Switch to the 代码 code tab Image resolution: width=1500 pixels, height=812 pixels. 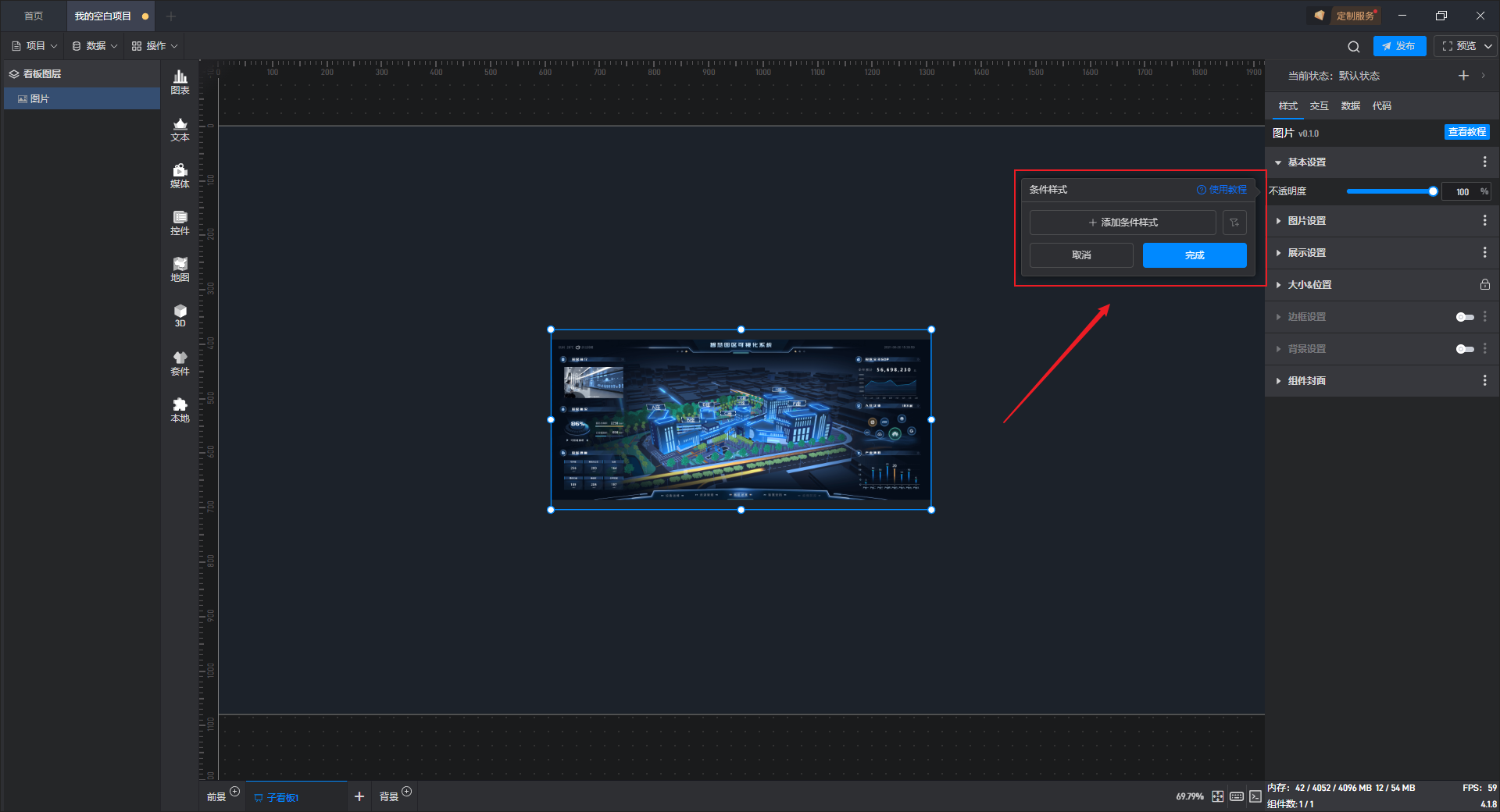point(1381,106)
